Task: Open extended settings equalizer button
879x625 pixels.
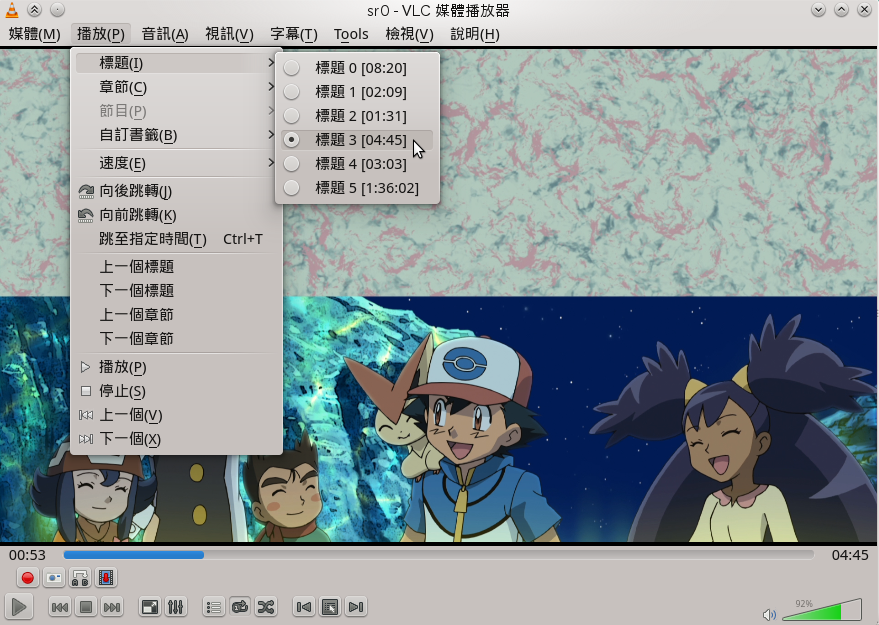Action: [x=175, y=607]
